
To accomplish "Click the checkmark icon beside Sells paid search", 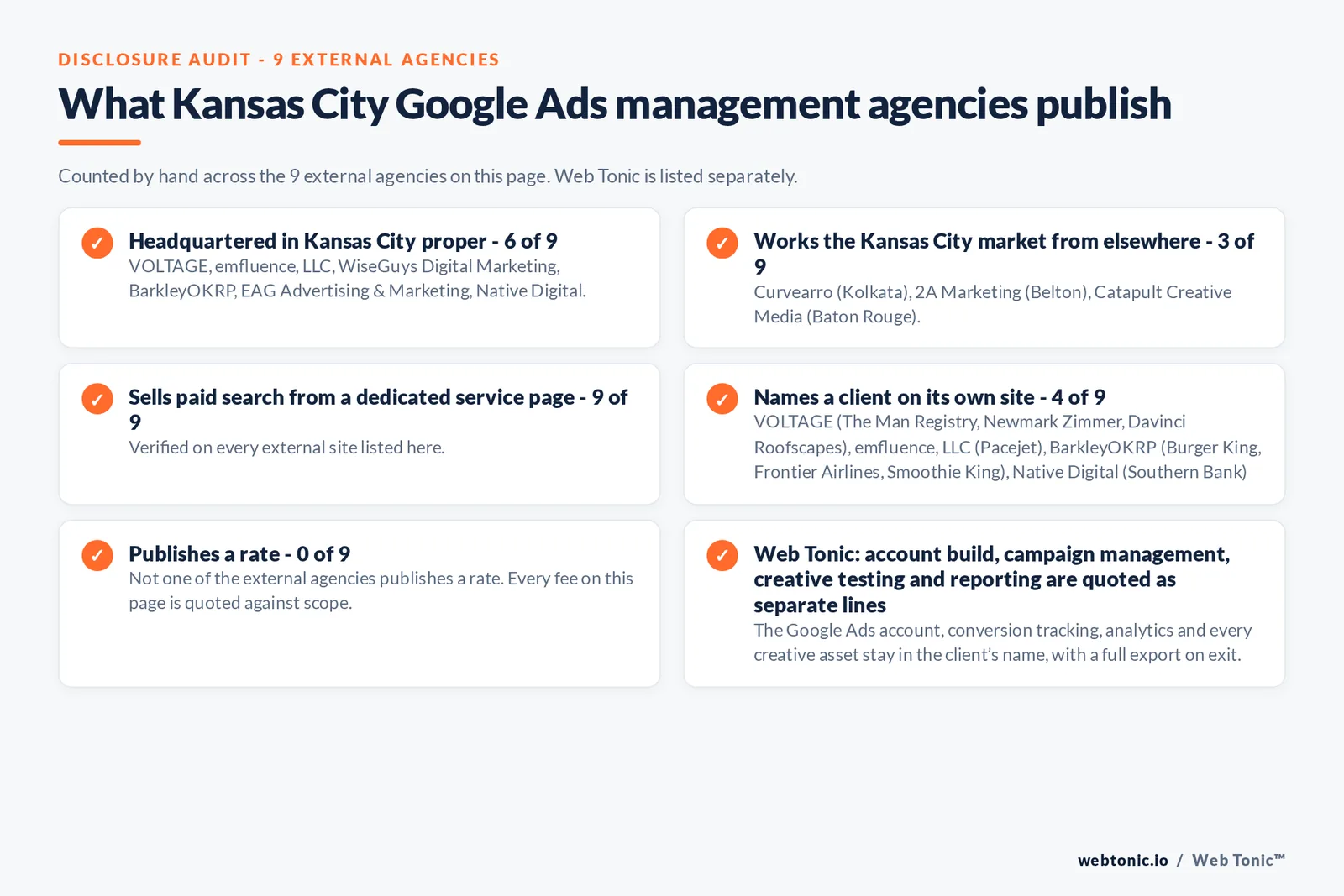I will 97,399.
